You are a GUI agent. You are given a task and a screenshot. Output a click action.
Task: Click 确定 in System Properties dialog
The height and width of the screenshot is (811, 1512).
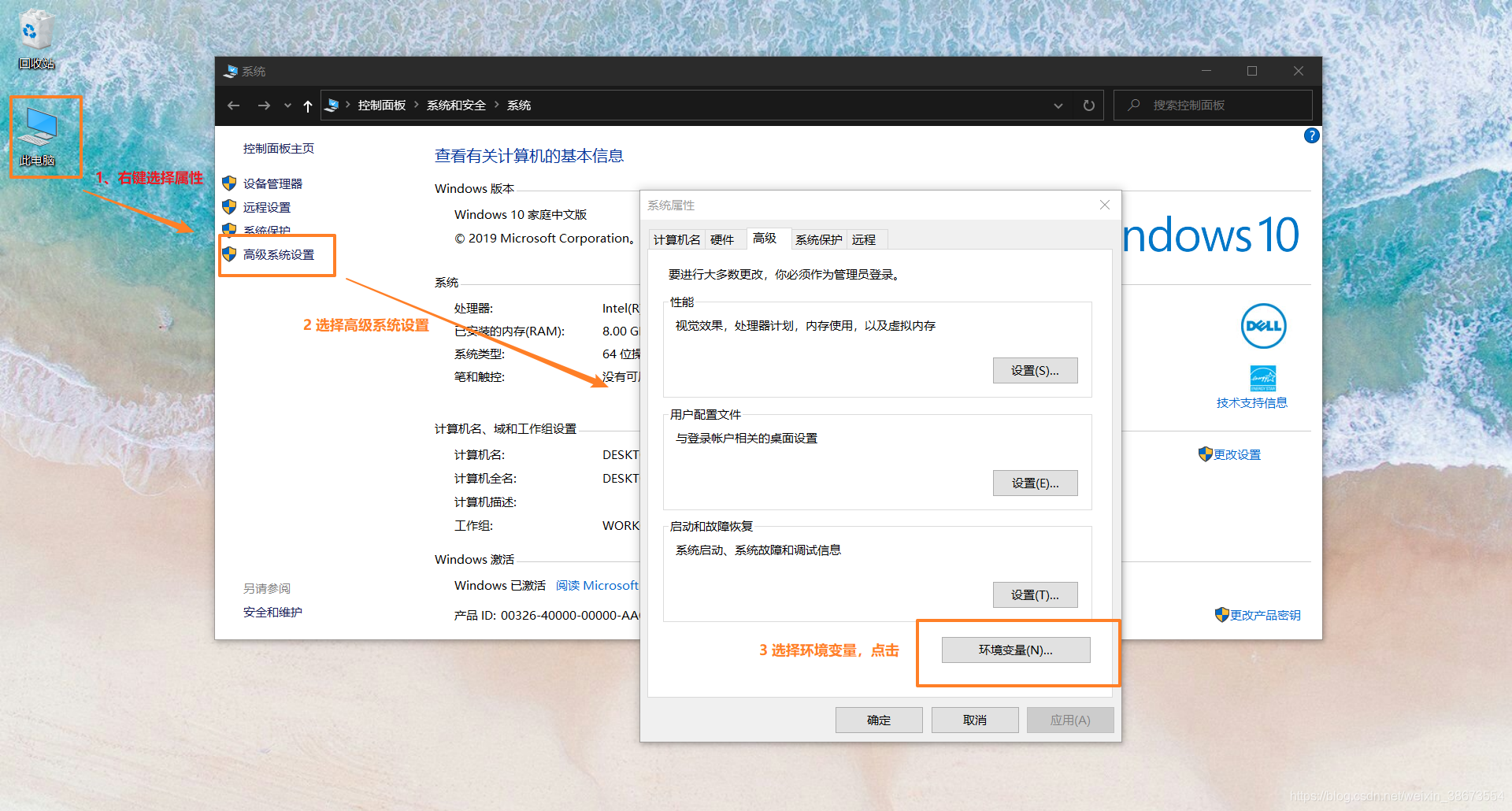pos(879,720)
